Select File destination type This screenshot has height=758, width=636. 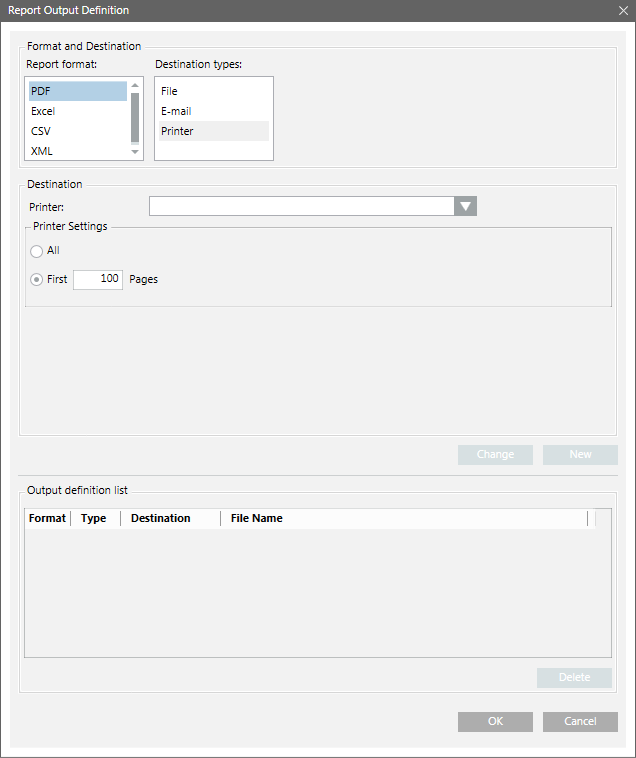point(213,91)
